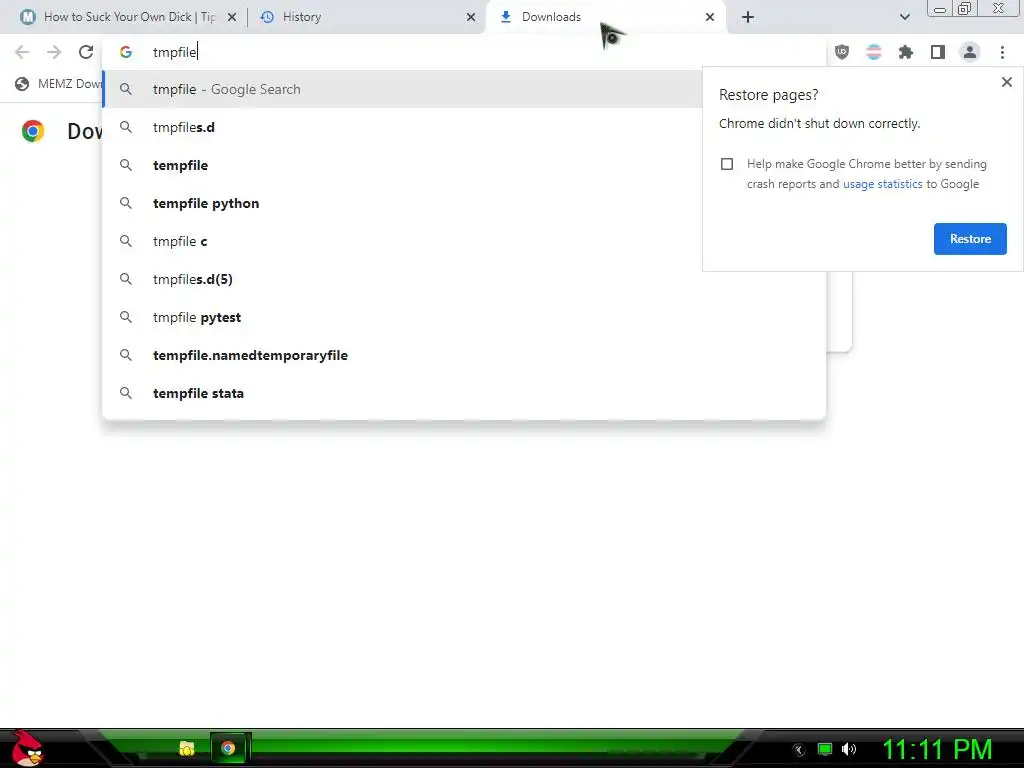Click the browser back arrow
The width and height of the screenshot is (1024, 768).
(x=22, y=52)
